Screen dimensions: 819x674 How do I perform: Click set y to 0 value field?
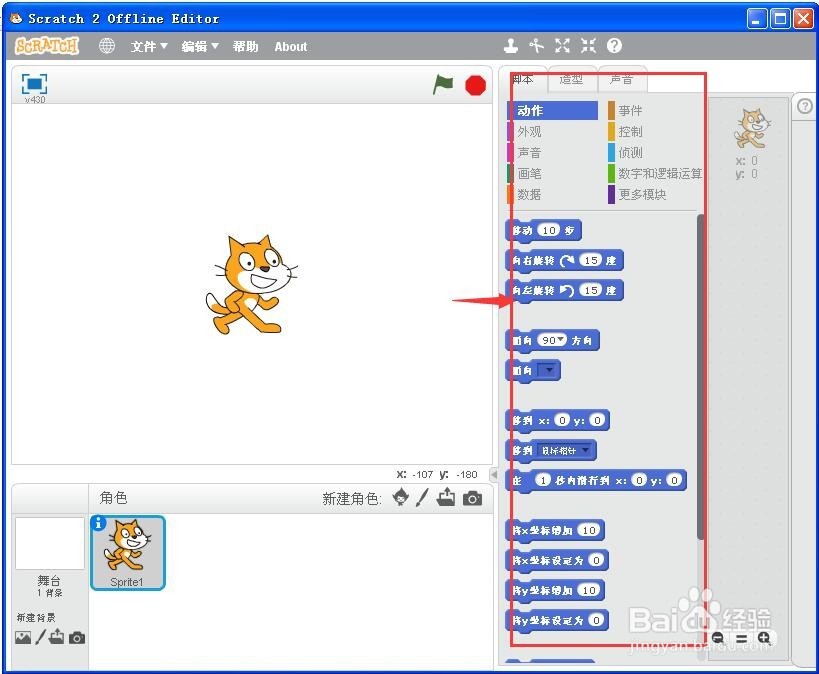click(596, 620)
